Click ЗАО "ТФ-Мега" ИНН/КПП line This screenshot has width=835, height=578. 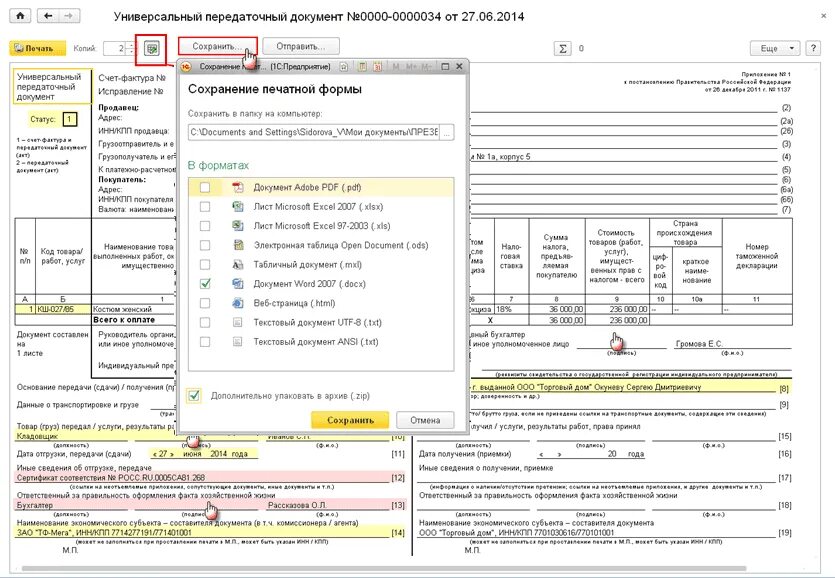tap(104, 533)
